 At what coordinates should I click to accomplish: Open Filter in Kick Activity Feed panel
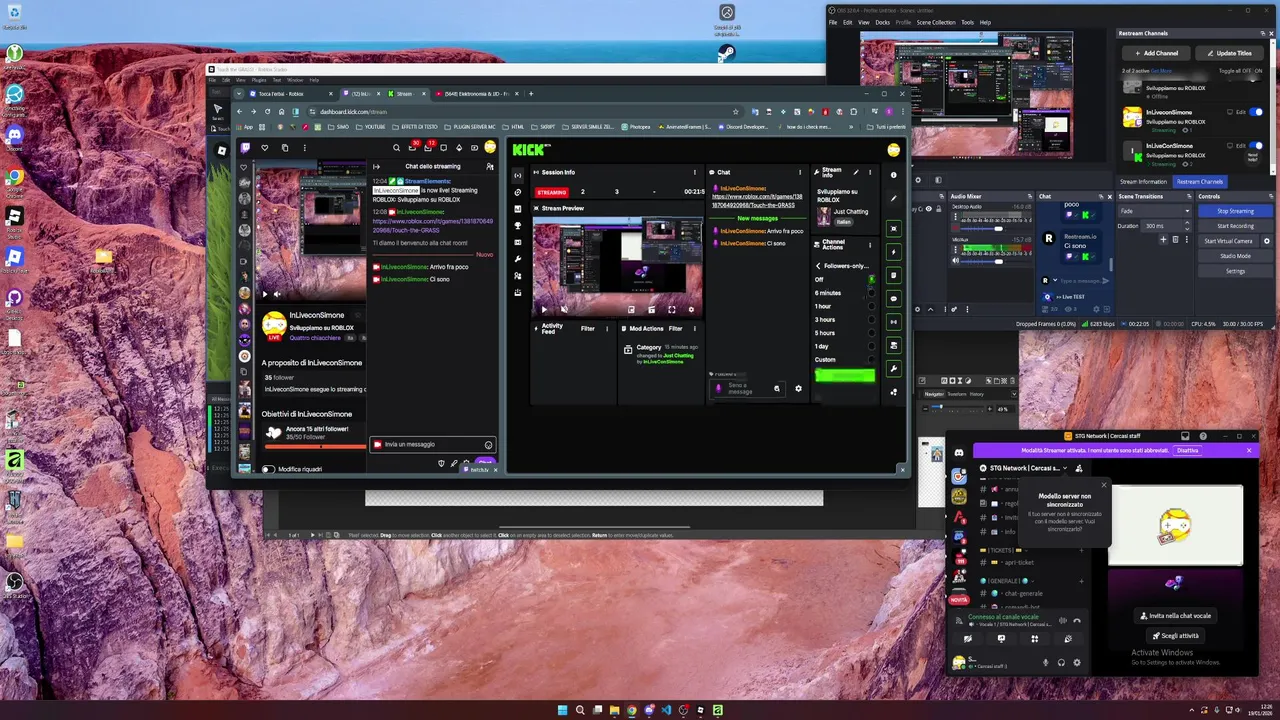[x=588, y=329]
